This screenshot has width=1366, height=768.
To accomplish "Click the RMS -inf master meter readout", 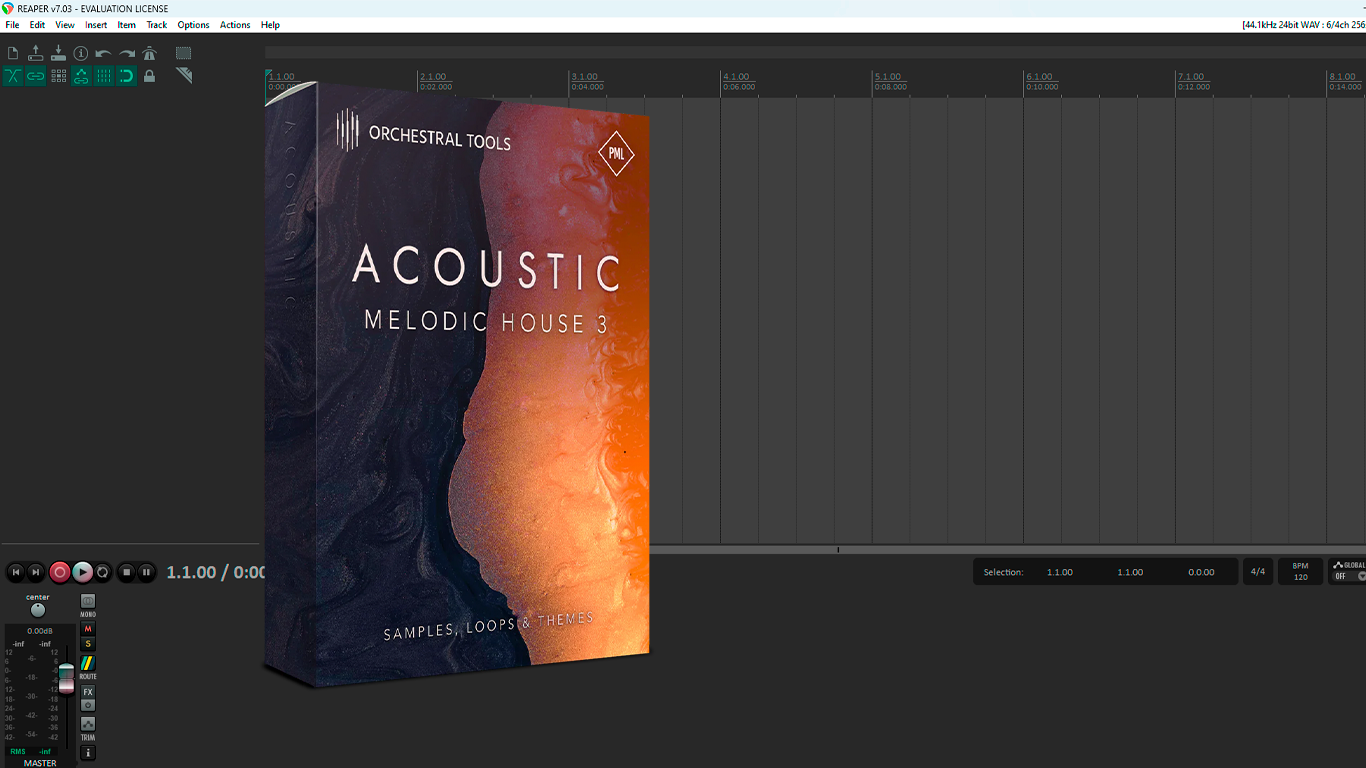I will (30, 751).
